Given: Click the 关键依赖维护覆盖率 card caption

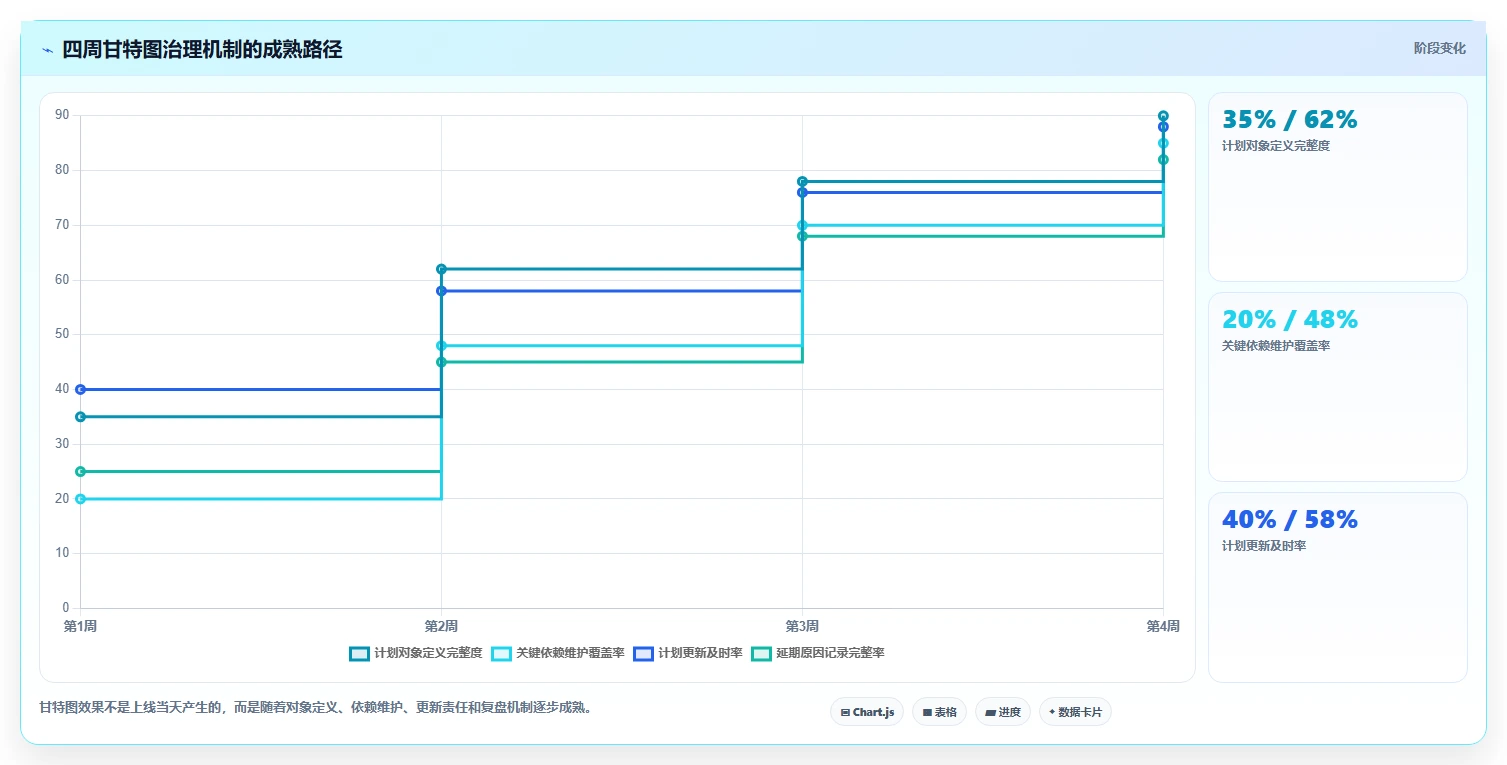Looking at the screenshot, I should tap(1276, 346).
